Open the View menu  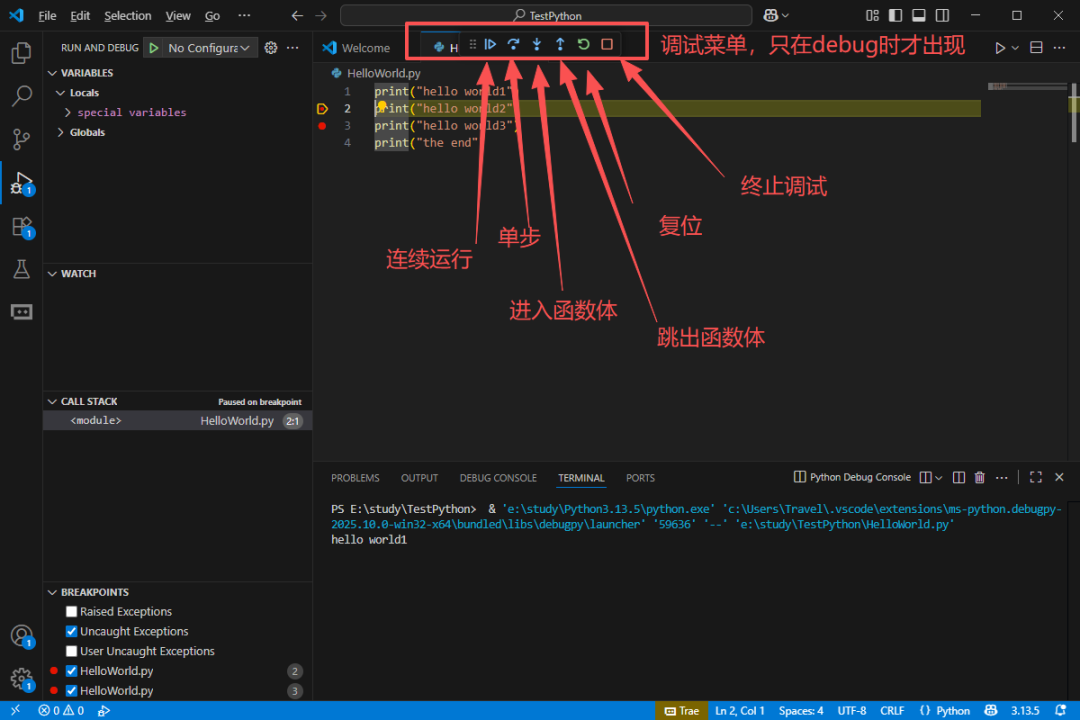pos(178,15)
